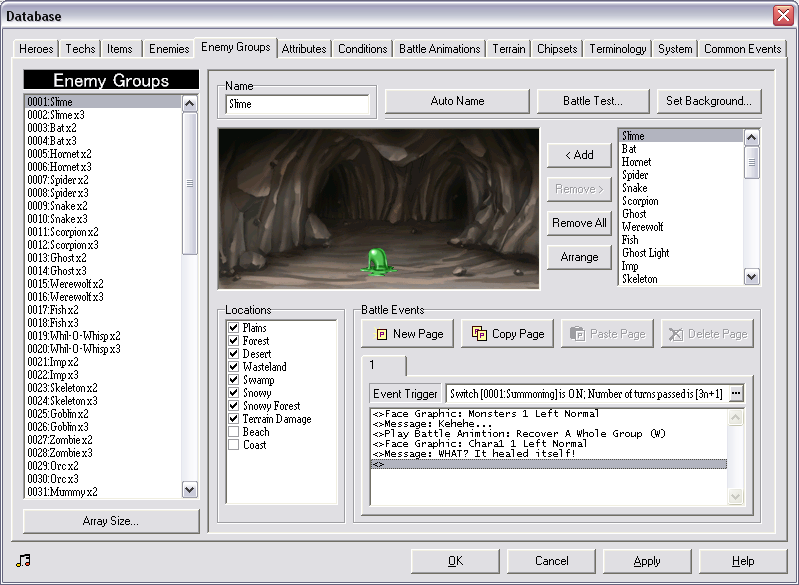Toggle the Terrain Damage checkbox

(233, 419)
